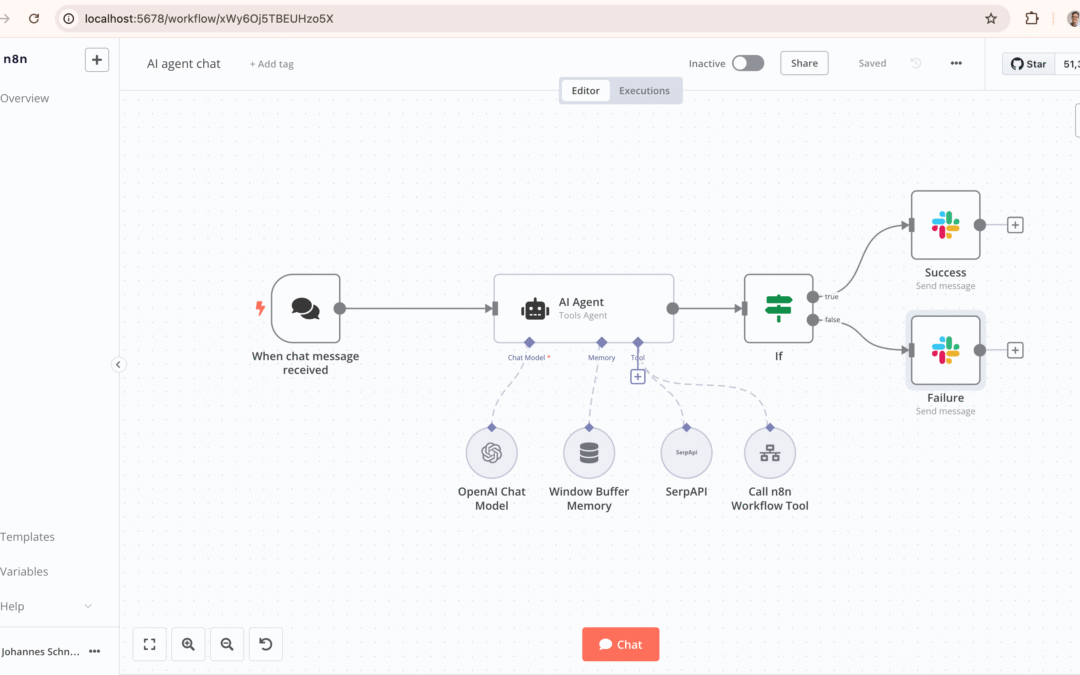1080x675 pixels.
Task: Click the plus button in the sidebar
Action: [96, 60]
